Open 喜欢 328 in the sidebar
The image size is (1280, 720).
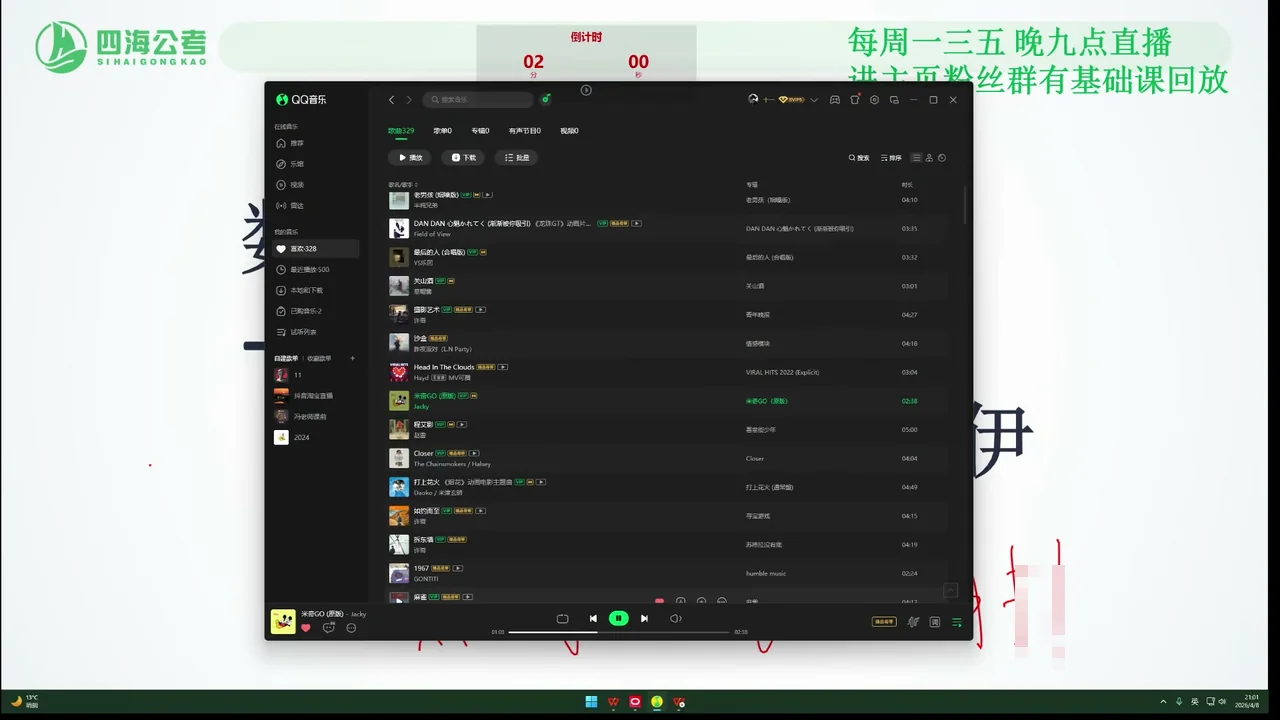coord(316,249)
